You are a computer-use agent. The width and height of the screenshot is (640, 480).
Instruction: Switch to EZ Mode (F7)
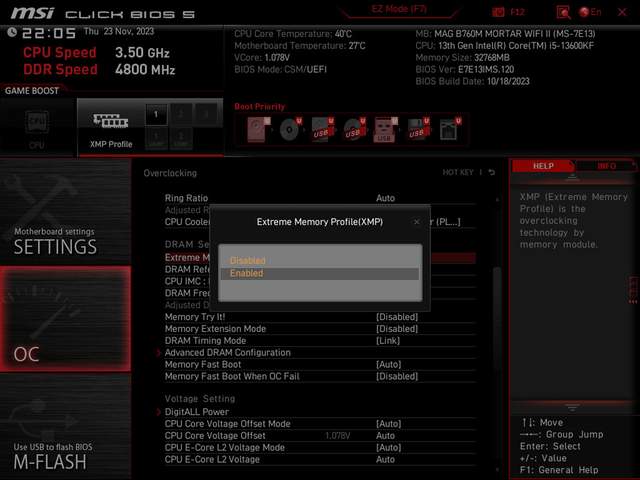click(x=399, y=9)
